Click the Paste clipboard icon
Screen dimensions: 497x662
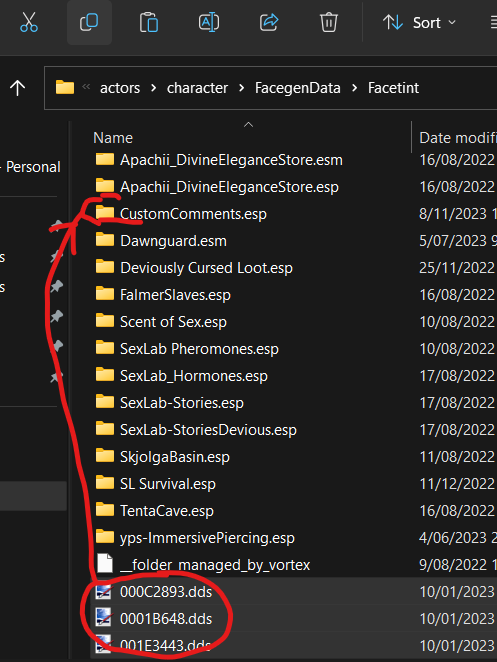(149, 22)
